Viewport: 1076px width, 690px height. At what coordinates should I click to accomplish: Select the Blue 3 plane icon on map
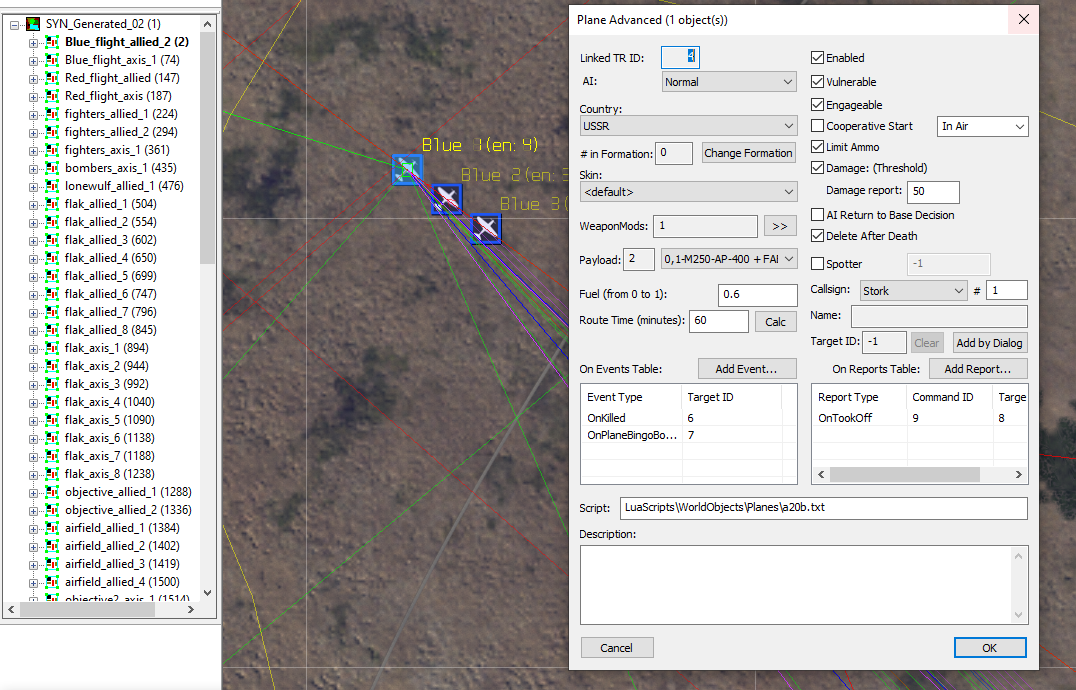486,228
